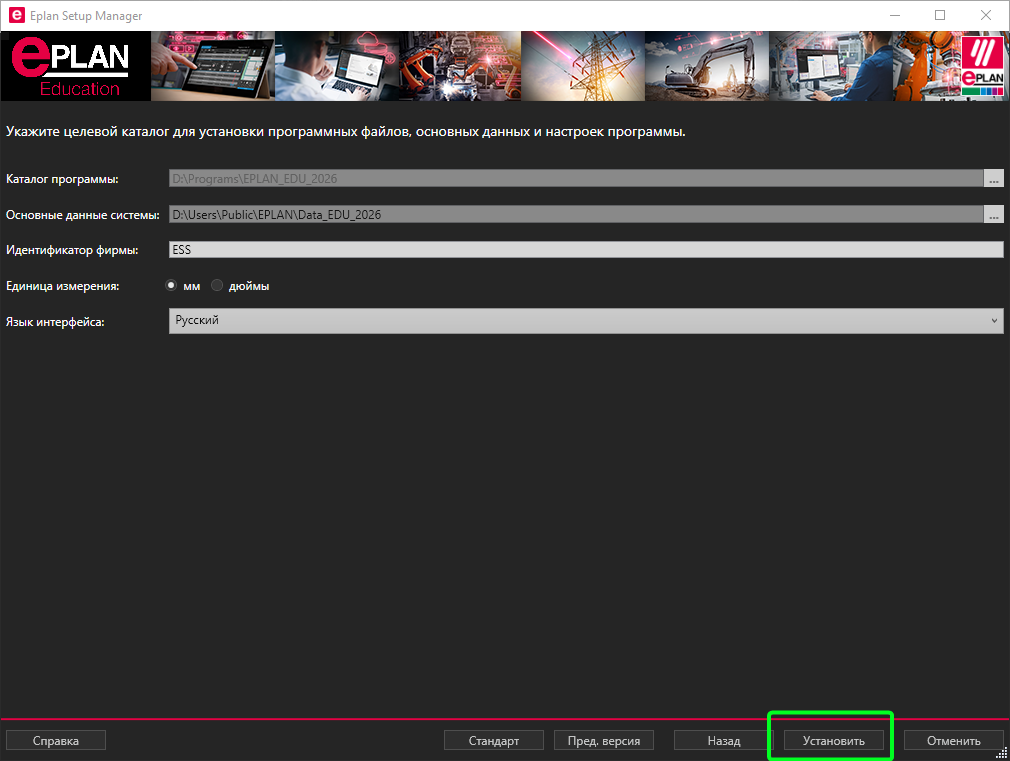Select the мм measurement unit

[x=171, y=285]
